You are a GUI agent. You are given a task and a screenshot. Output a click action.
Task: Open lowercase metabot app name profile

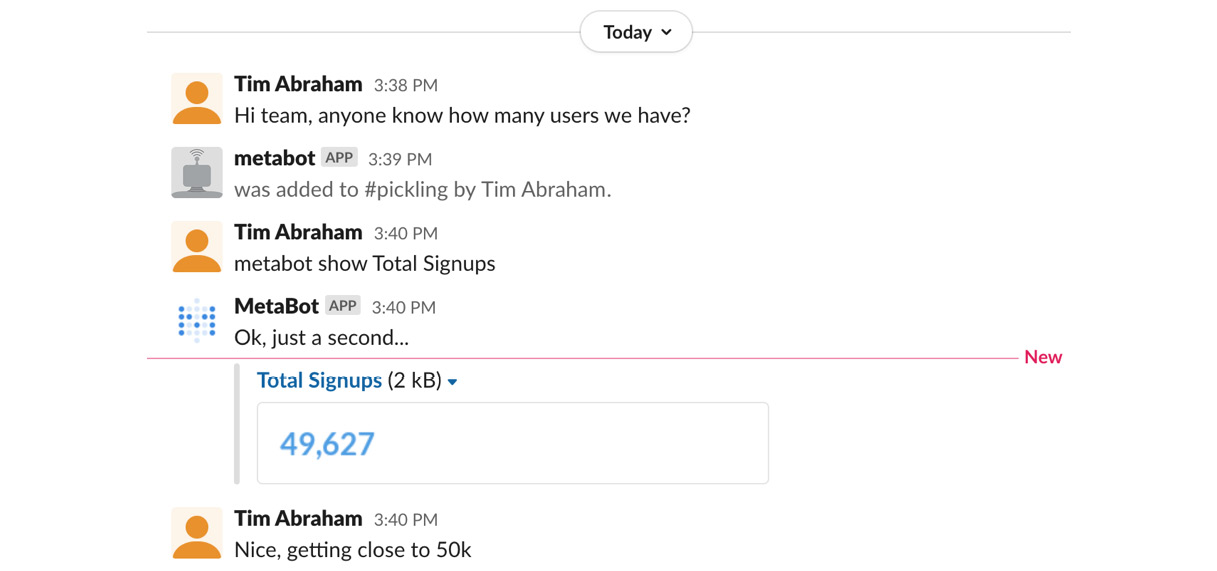coord(275,158)
